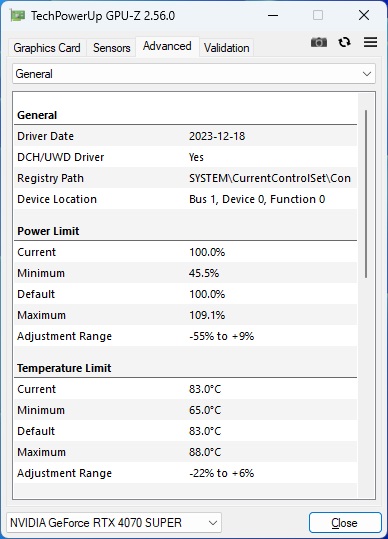Select the -55% to +9% adjustment range

click(221, 336)
